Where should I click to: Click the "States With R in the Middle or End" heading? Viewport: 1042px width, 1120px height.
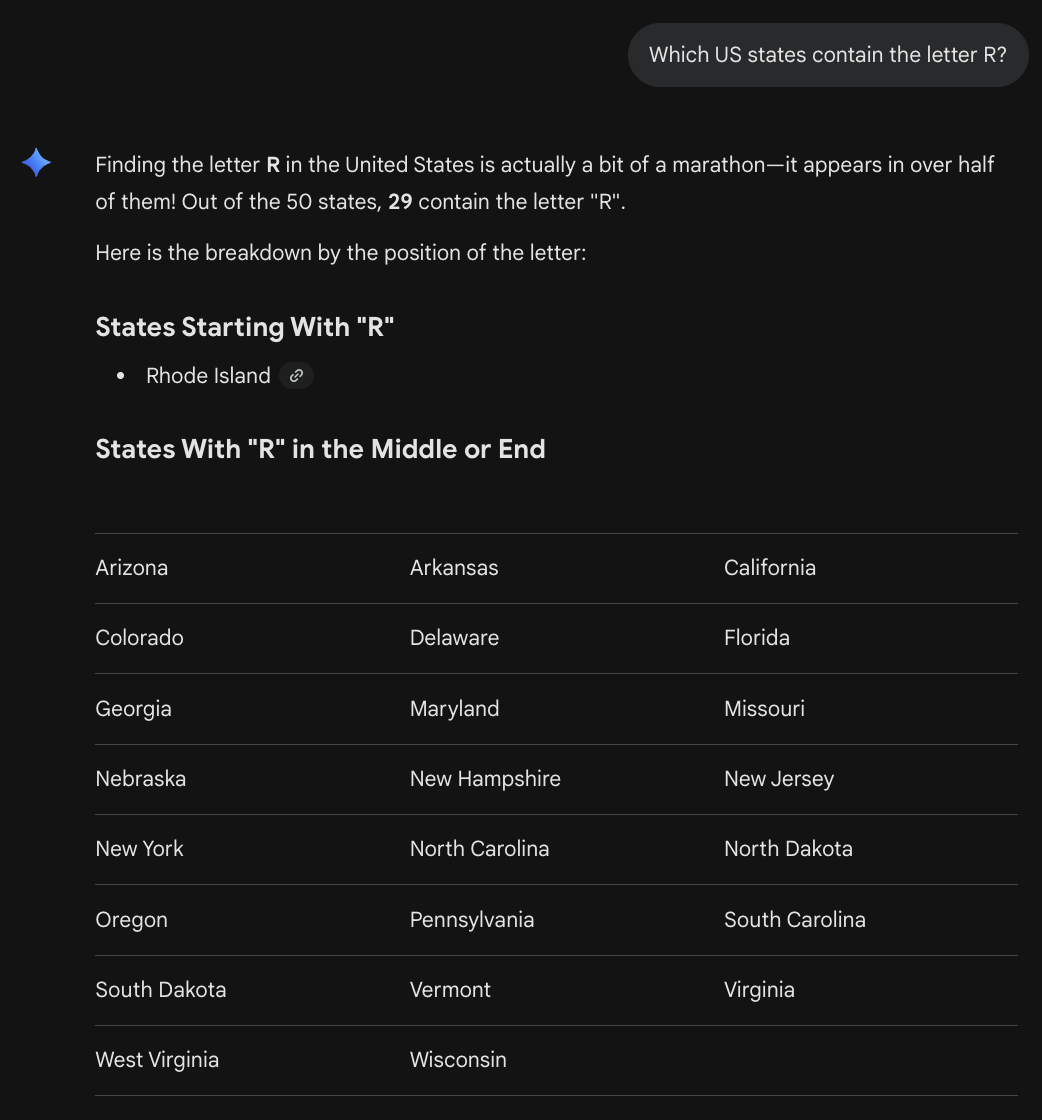[x=320, y=449]
